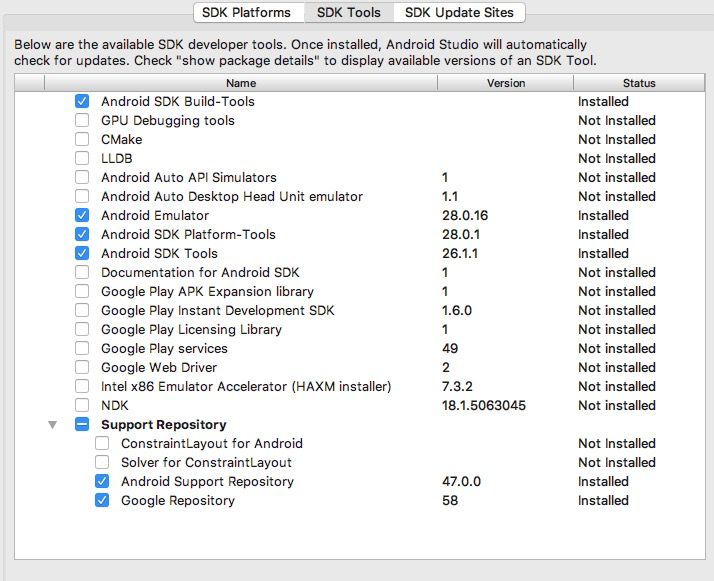Check ConstraintLayout for Android checkbox
The width and height of the screenshot is (714, 581).
102,443
